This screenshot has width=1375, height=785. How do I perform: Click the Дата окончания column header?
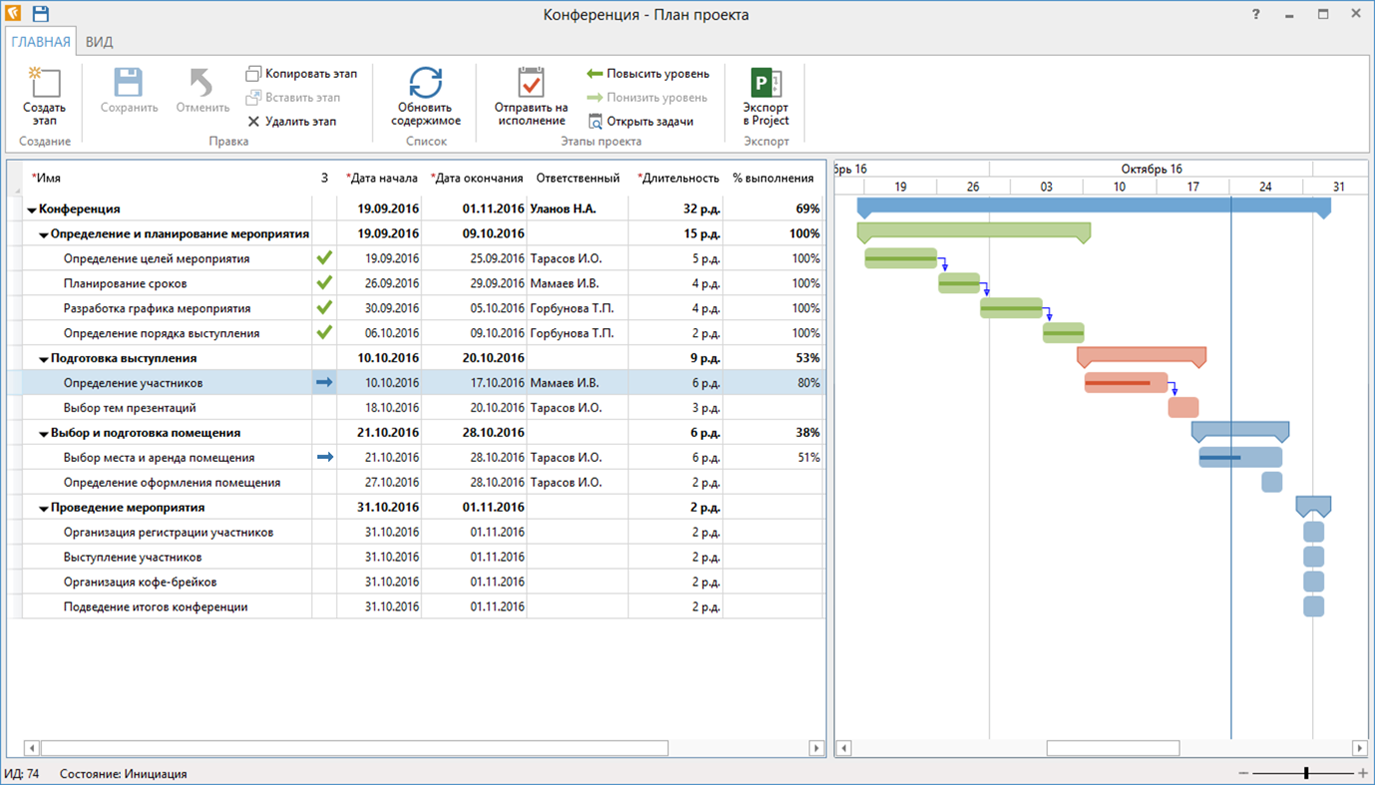[x=476, y=178]
